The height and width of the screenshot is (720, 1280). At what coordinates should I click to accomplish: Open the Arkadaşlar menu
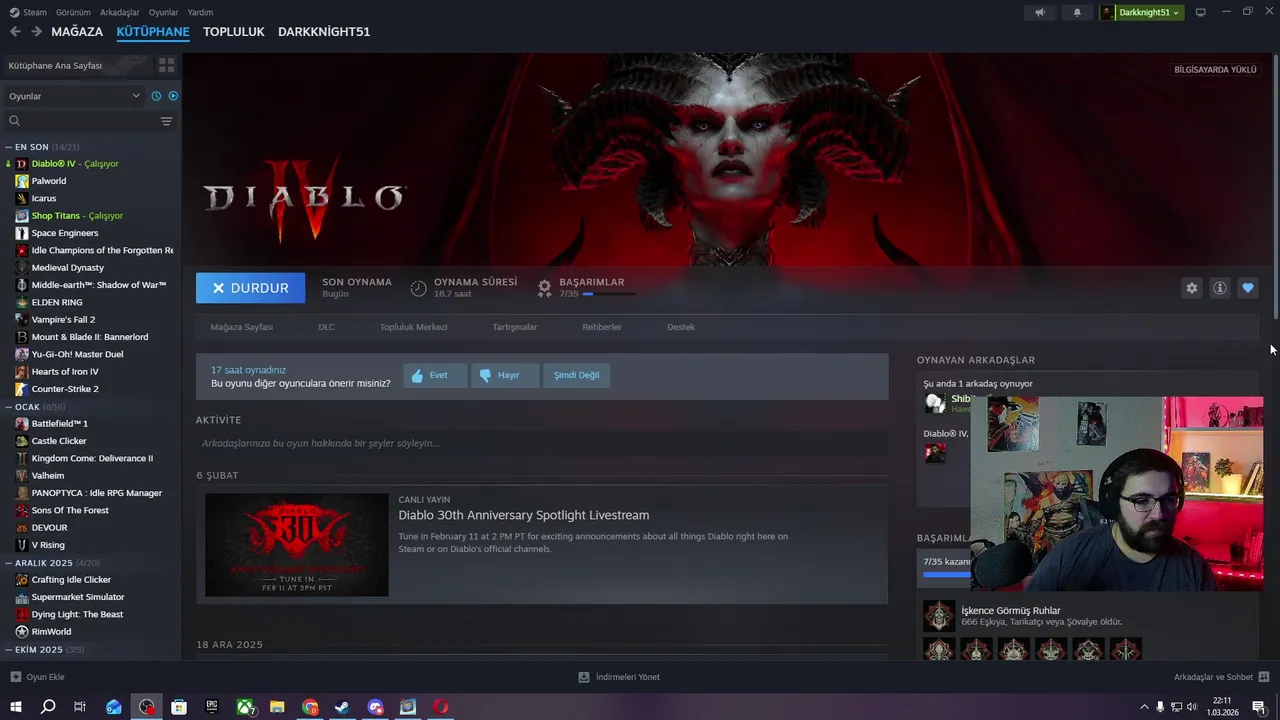point(120,12)
